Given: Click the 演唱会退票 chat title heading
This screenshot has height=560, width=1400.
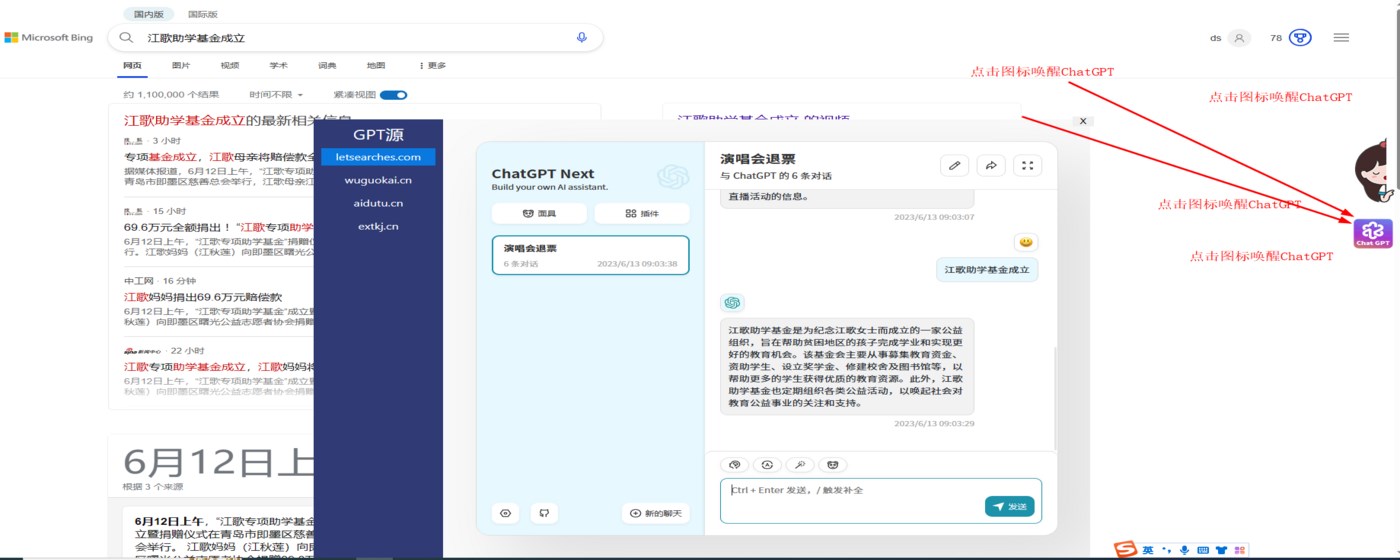Looking at the screenshot, I should pyautogui.click(x=758, y=159).
